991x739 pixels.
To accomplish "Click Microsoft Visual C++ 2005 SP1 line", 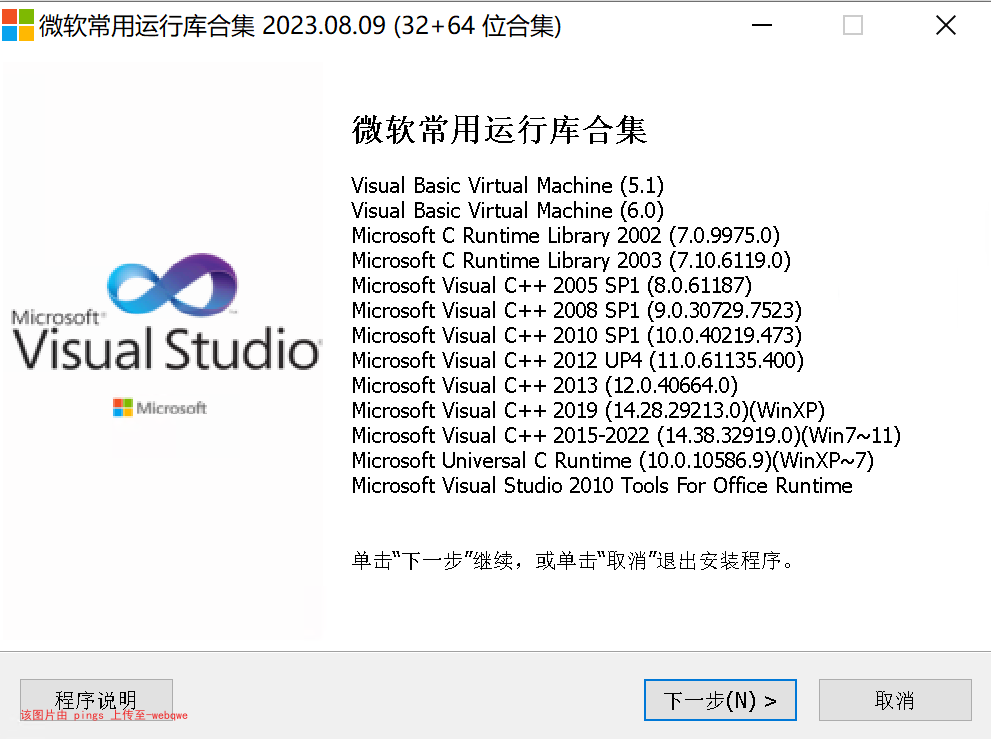I will [552, 285].
